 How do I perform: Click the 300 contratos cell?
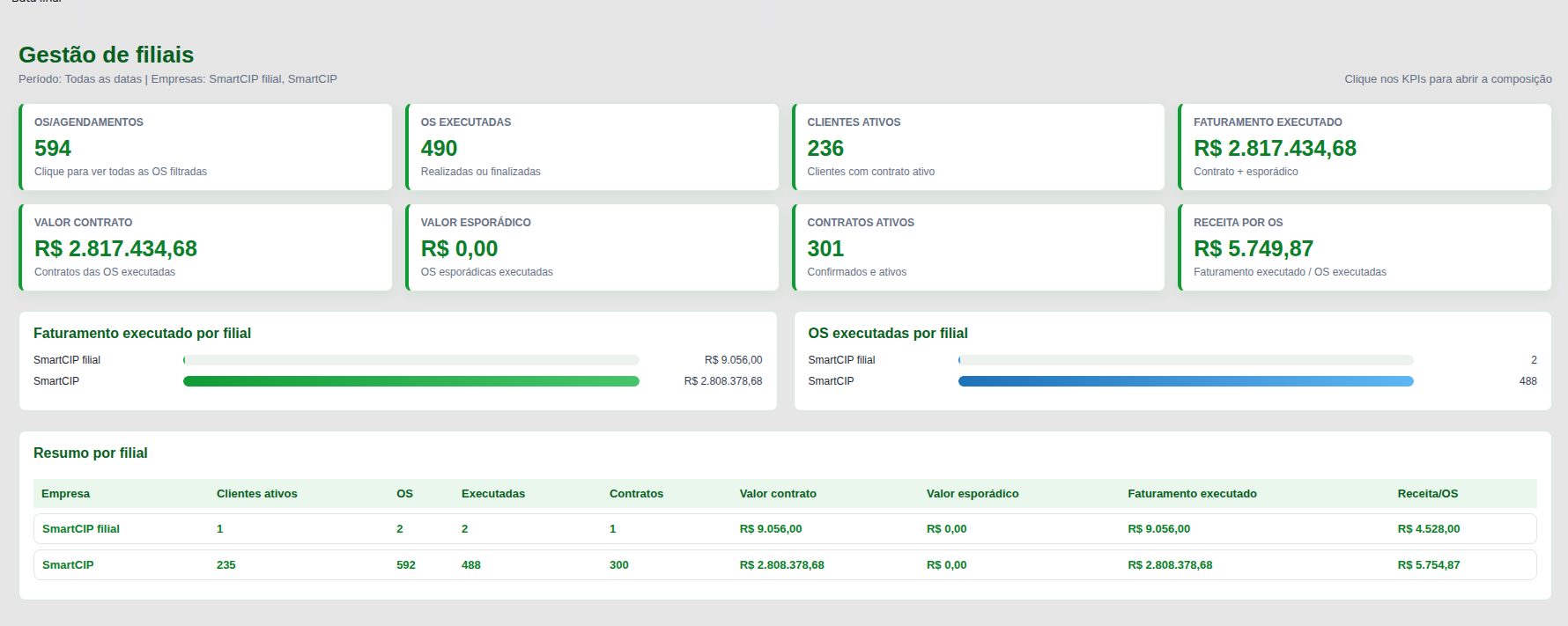[619, 565]
